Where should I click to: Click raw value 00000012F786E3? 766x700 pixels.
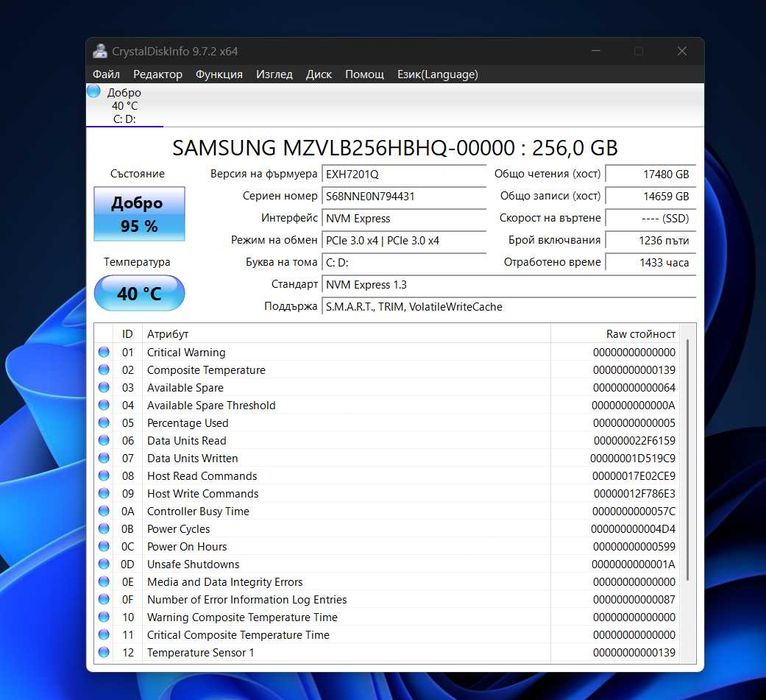tap(635, 493)
